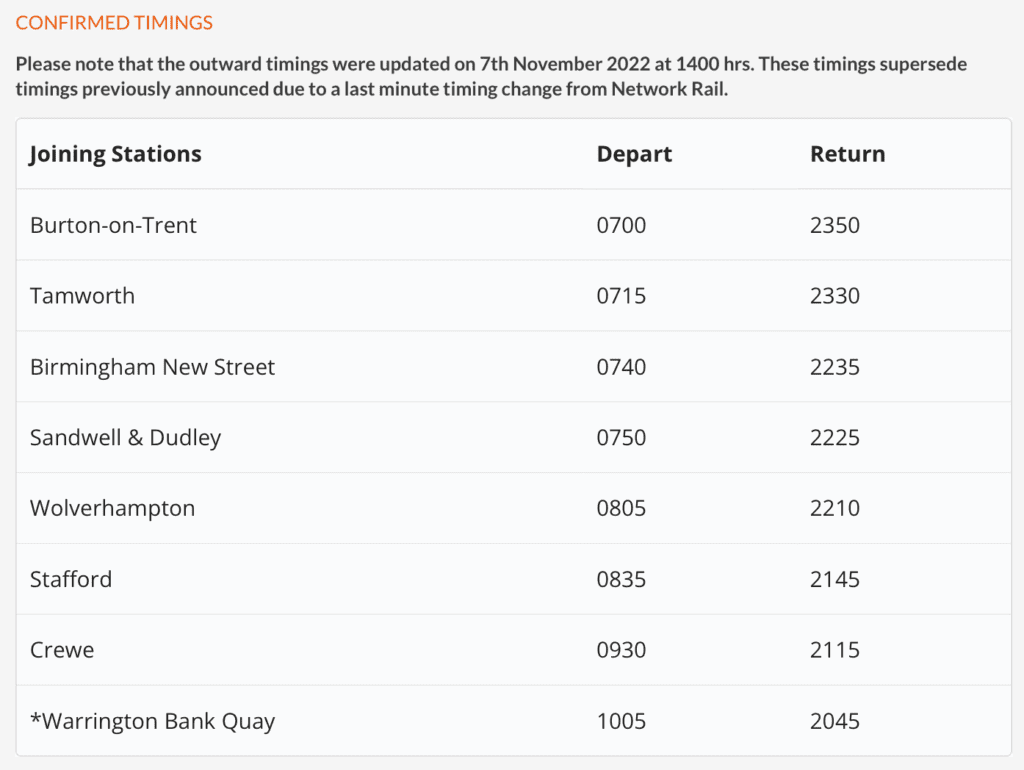
Task: Click the Wolverhampton station name
Action: point(112,508)
